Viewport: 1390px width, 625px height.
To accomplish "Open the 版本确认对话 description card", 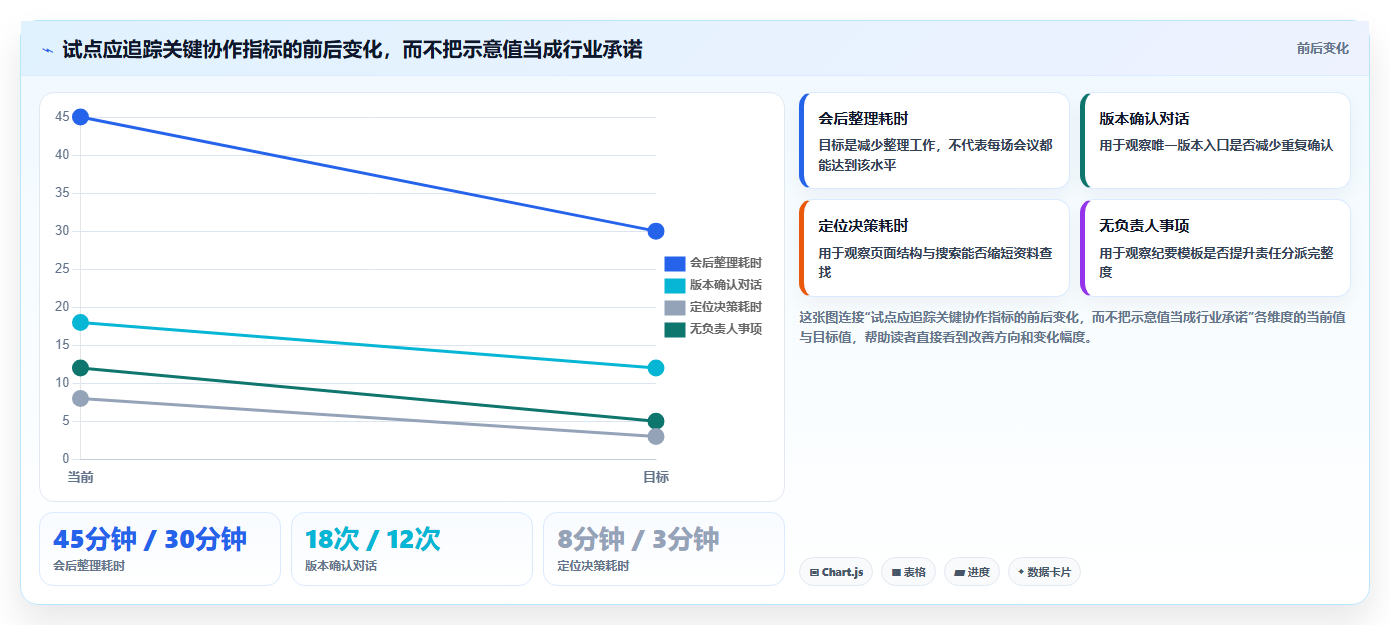I will (x=1215, y=140).
